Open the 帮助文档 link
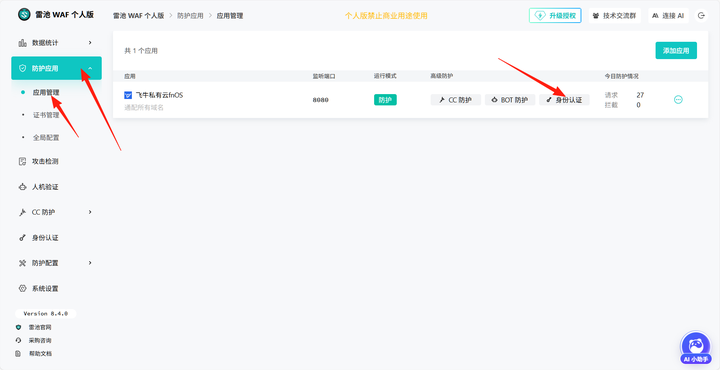 click(40, 354)
